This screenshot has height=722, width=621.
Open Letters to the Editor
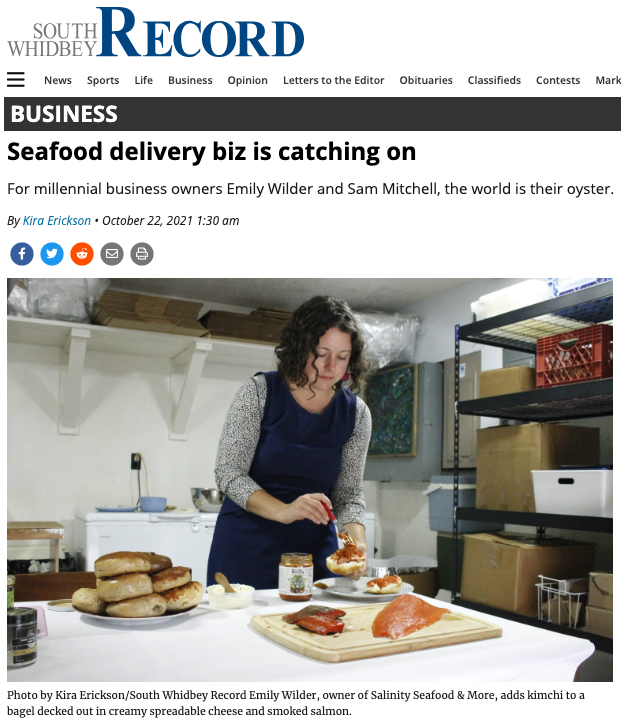coord(334,80)
